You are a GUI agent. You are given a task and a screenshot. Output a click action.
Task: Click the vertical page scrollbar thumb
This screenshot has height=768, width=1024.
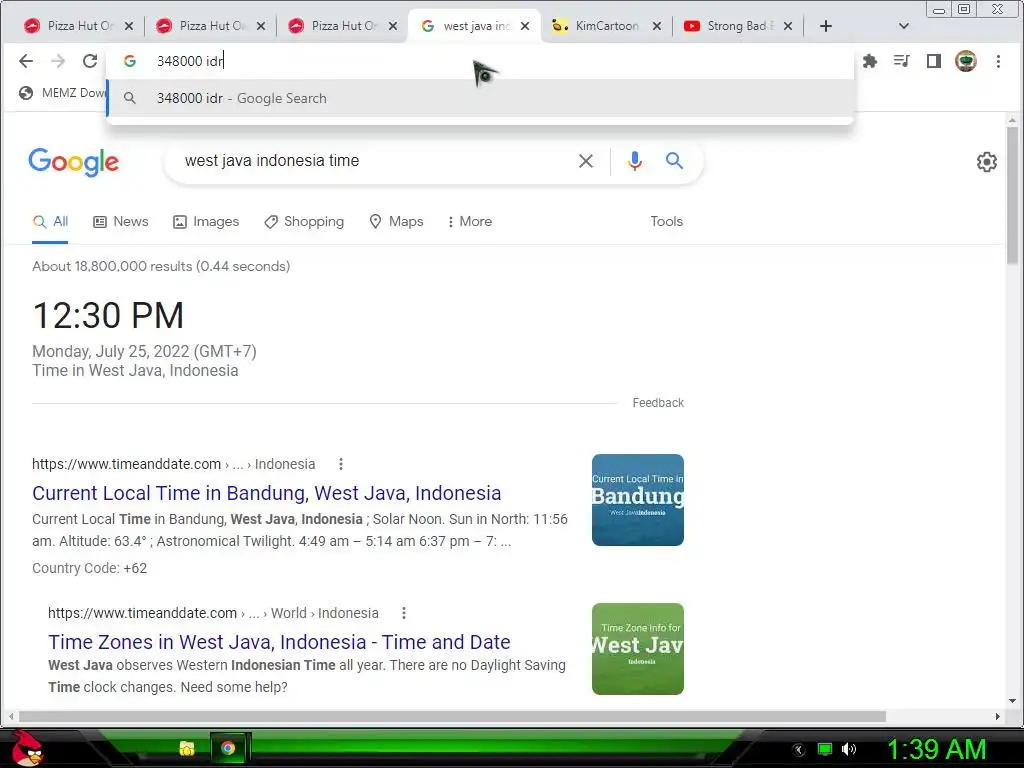coord(1012,196)
